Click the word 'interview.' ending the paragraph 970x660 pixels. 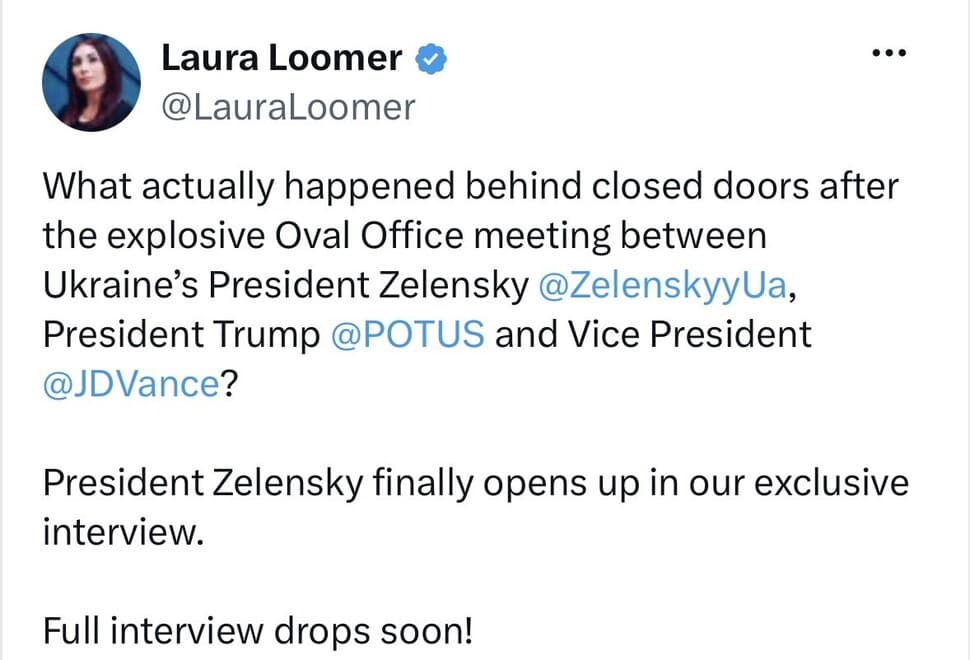click(x=123, y=533)
